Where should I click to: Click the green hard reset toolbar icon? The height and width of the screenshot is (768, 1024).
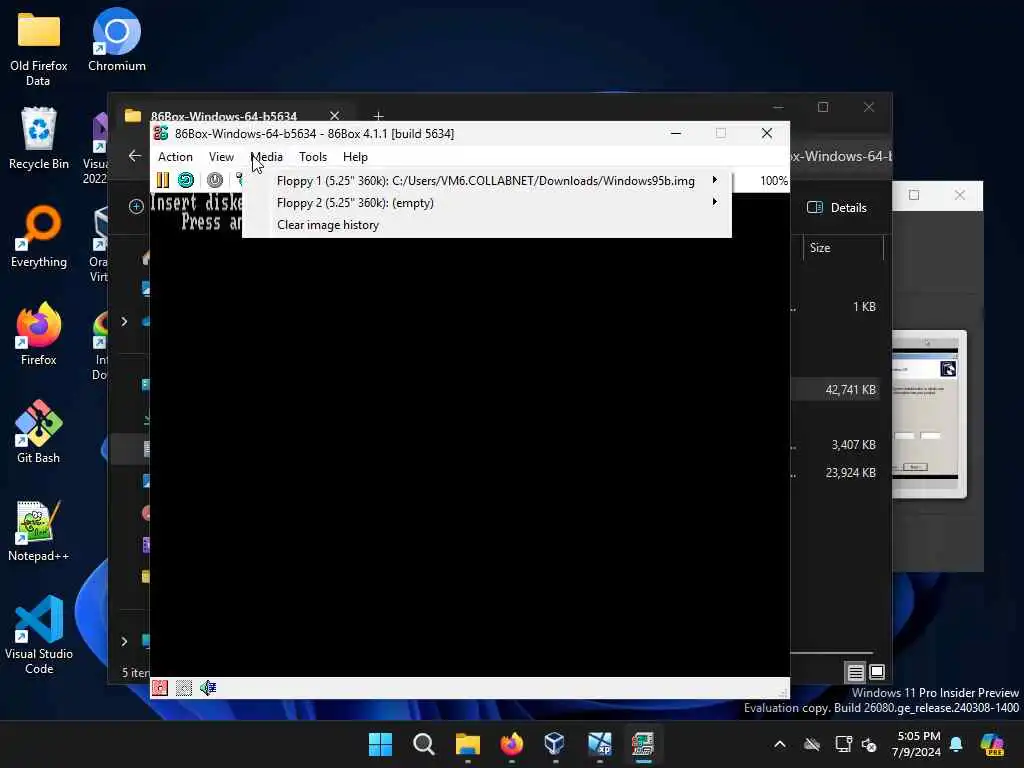[186, 180]
